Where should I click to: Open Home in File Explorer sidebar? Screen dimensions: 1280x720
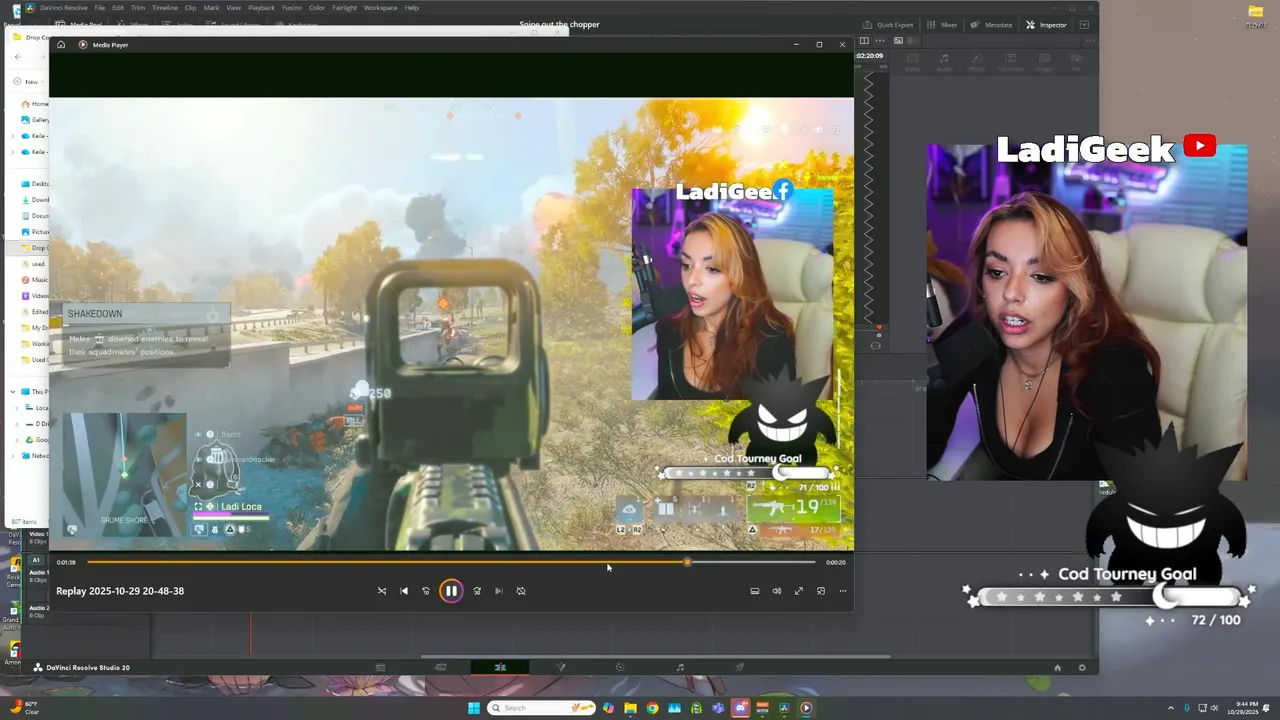35,104
